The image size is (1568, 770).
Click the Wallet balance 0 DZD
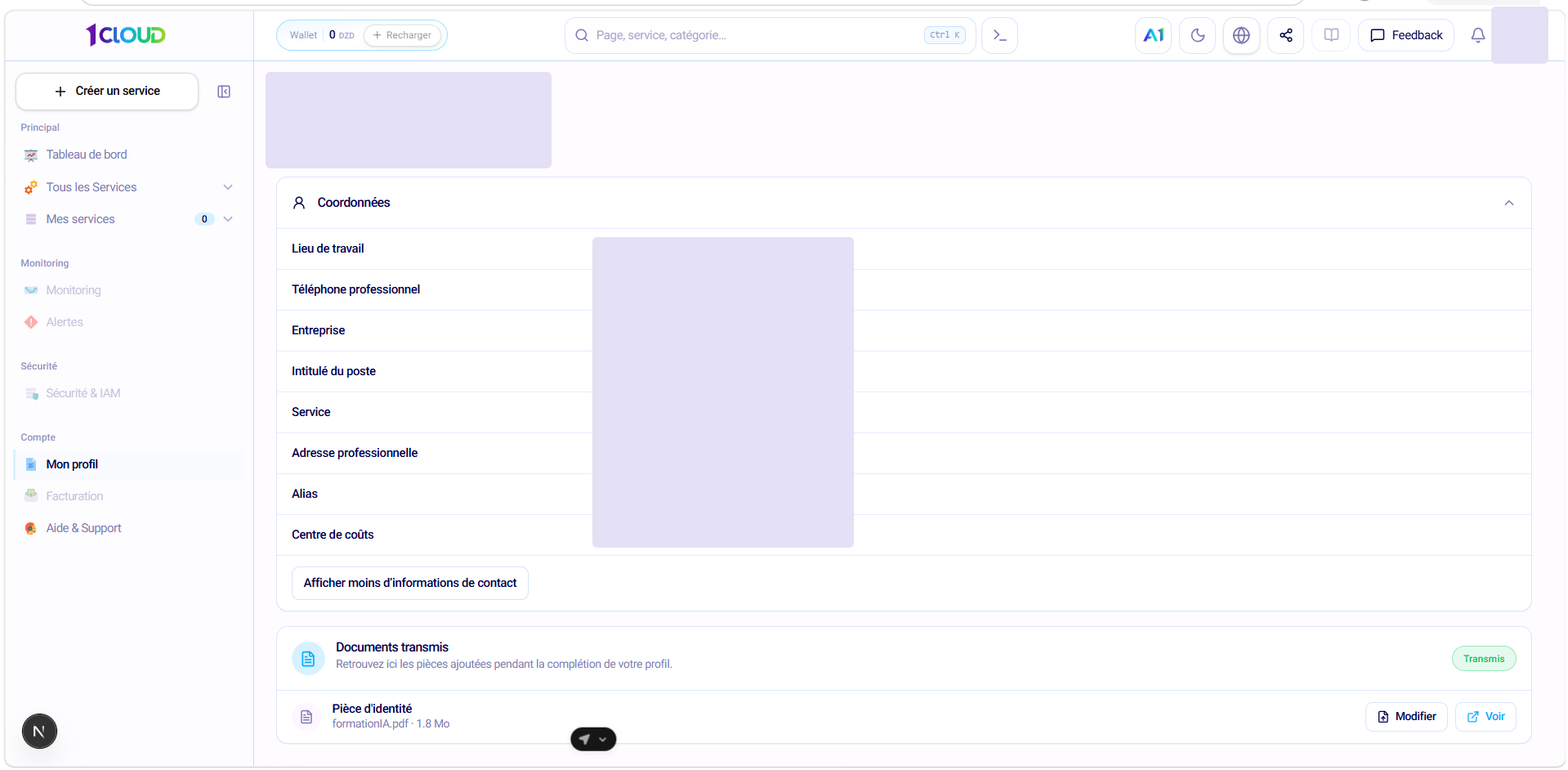tap(342, 35)
